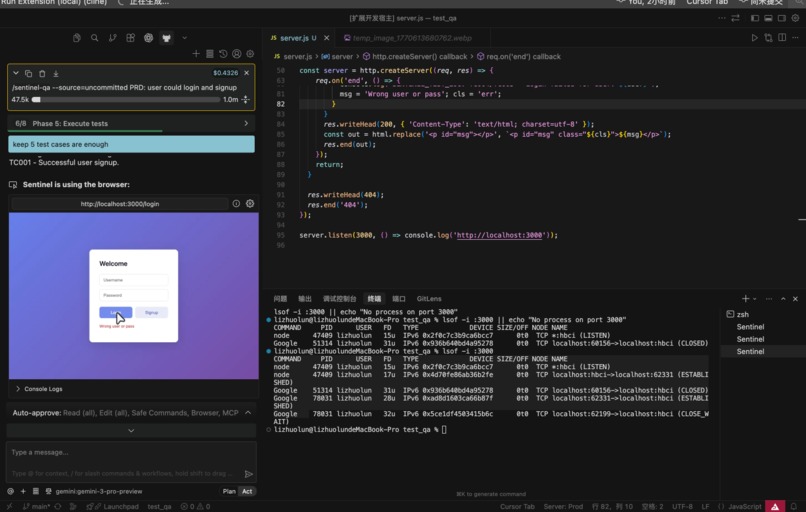
Task: Open settings gear in title bar
Action: [795, 18]
